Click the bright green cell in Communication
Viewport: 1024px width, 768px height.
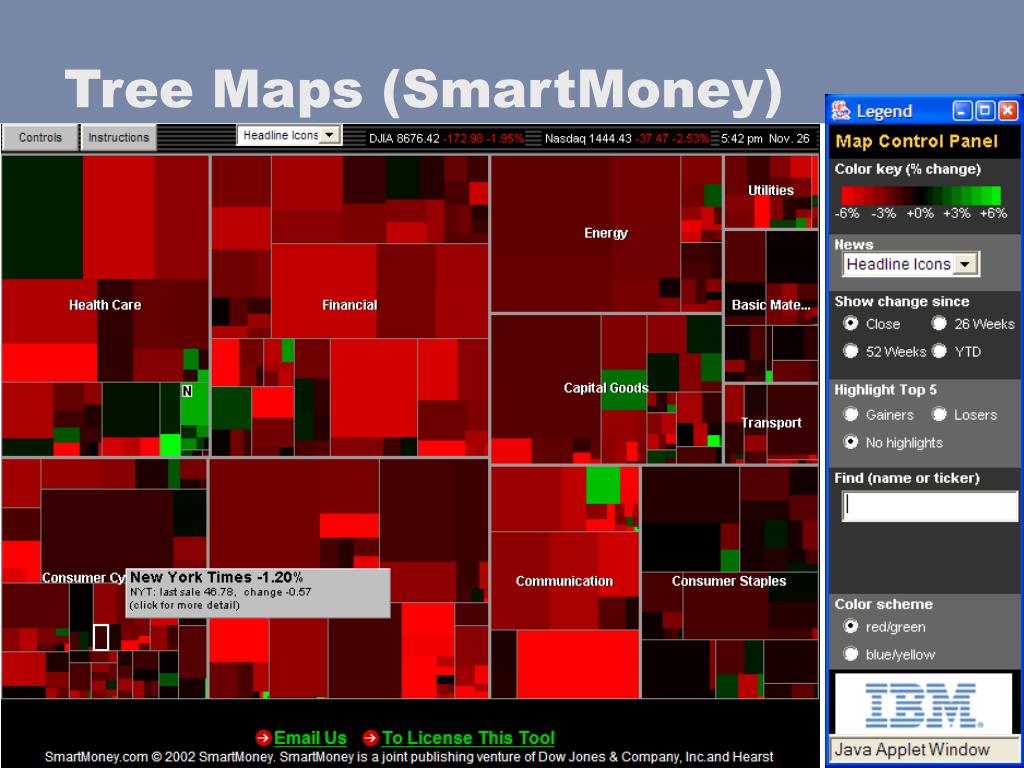[x=603, y=485]
